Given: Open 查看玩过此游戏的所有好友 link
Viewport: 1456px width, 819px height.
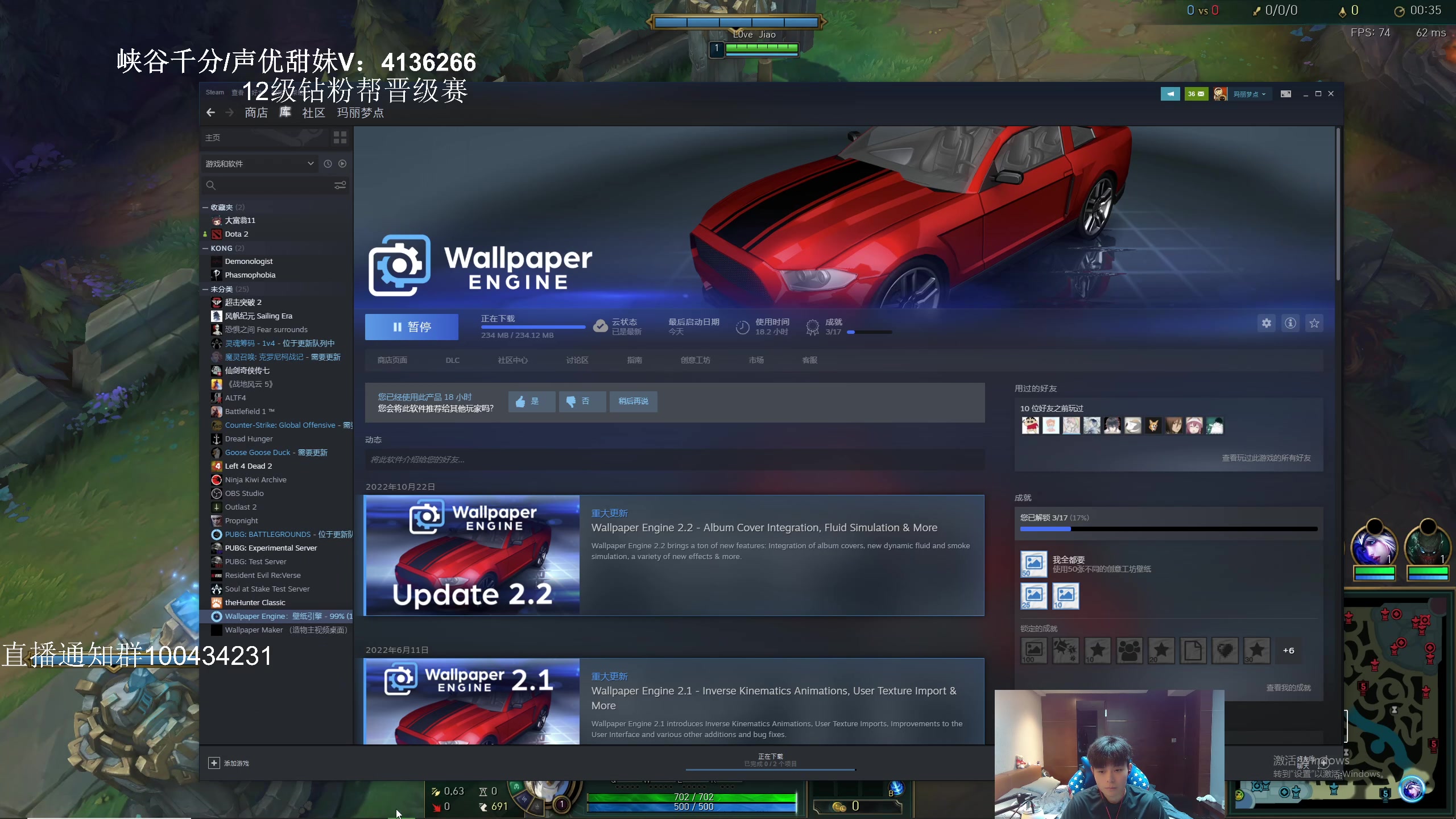Looking at the screenshot, I should tap(1267, 458).
